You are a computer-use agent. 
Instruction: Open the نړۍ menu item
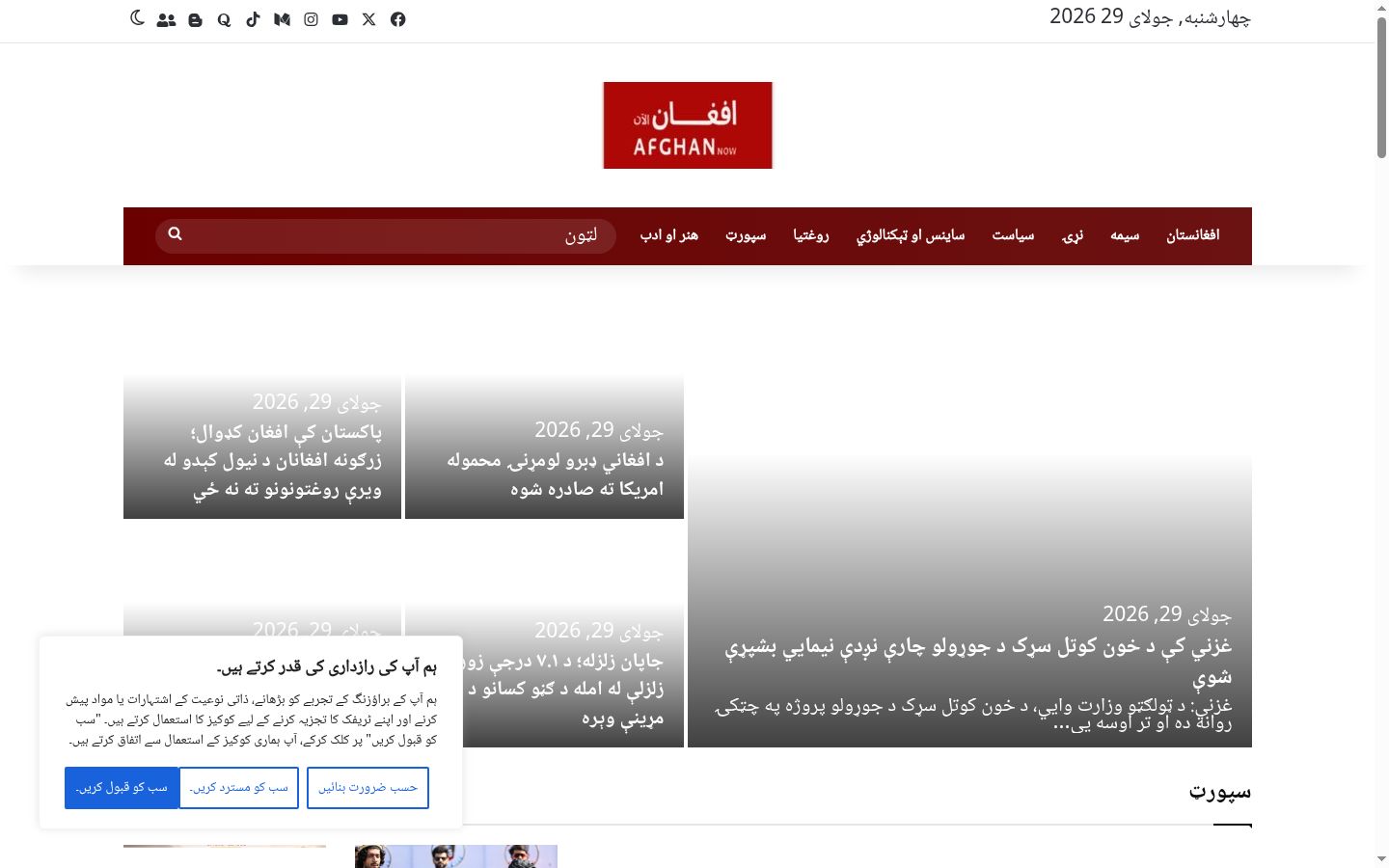[1073, 235]
